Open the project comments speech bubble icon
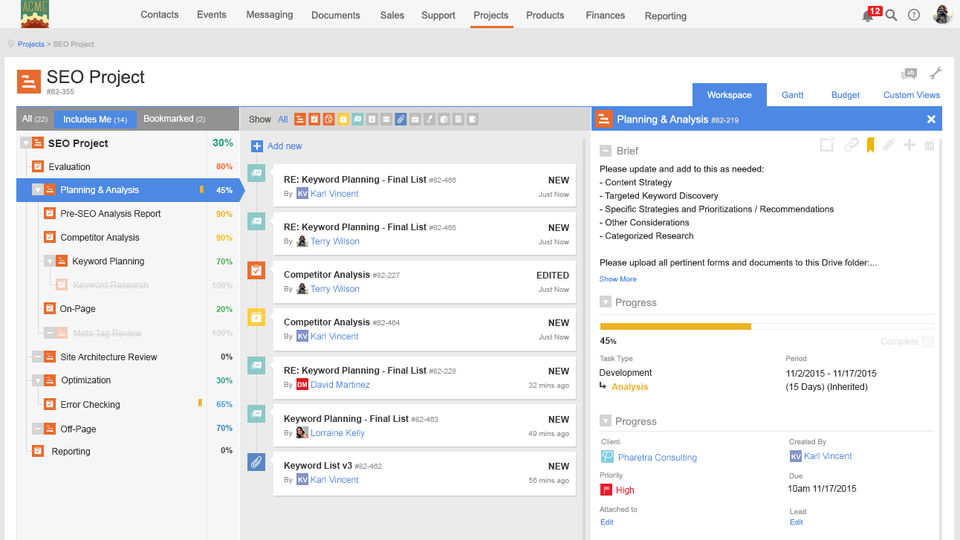 tap(909, 73)
